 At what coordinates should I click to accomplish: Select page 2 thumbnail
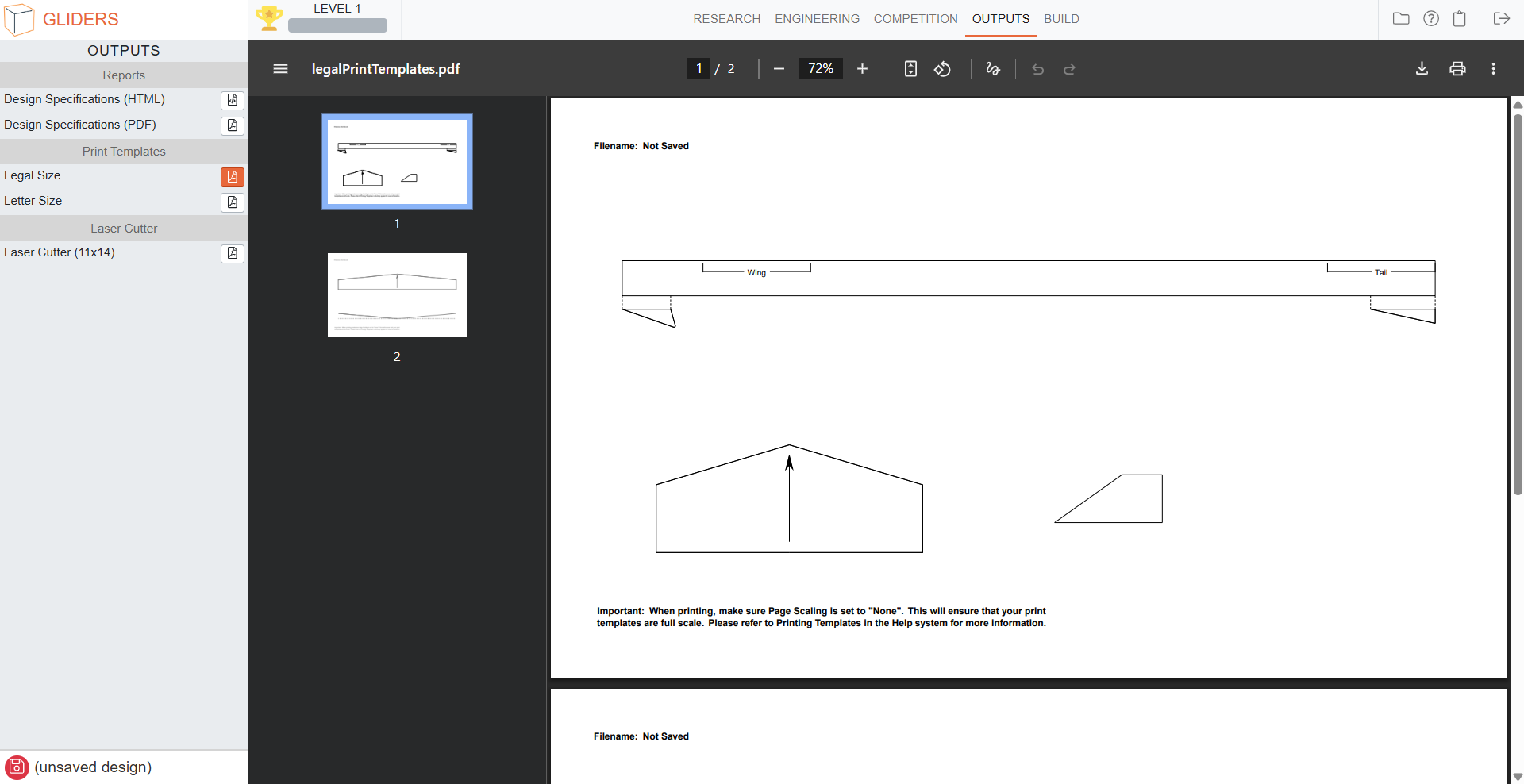coord(397,295)
